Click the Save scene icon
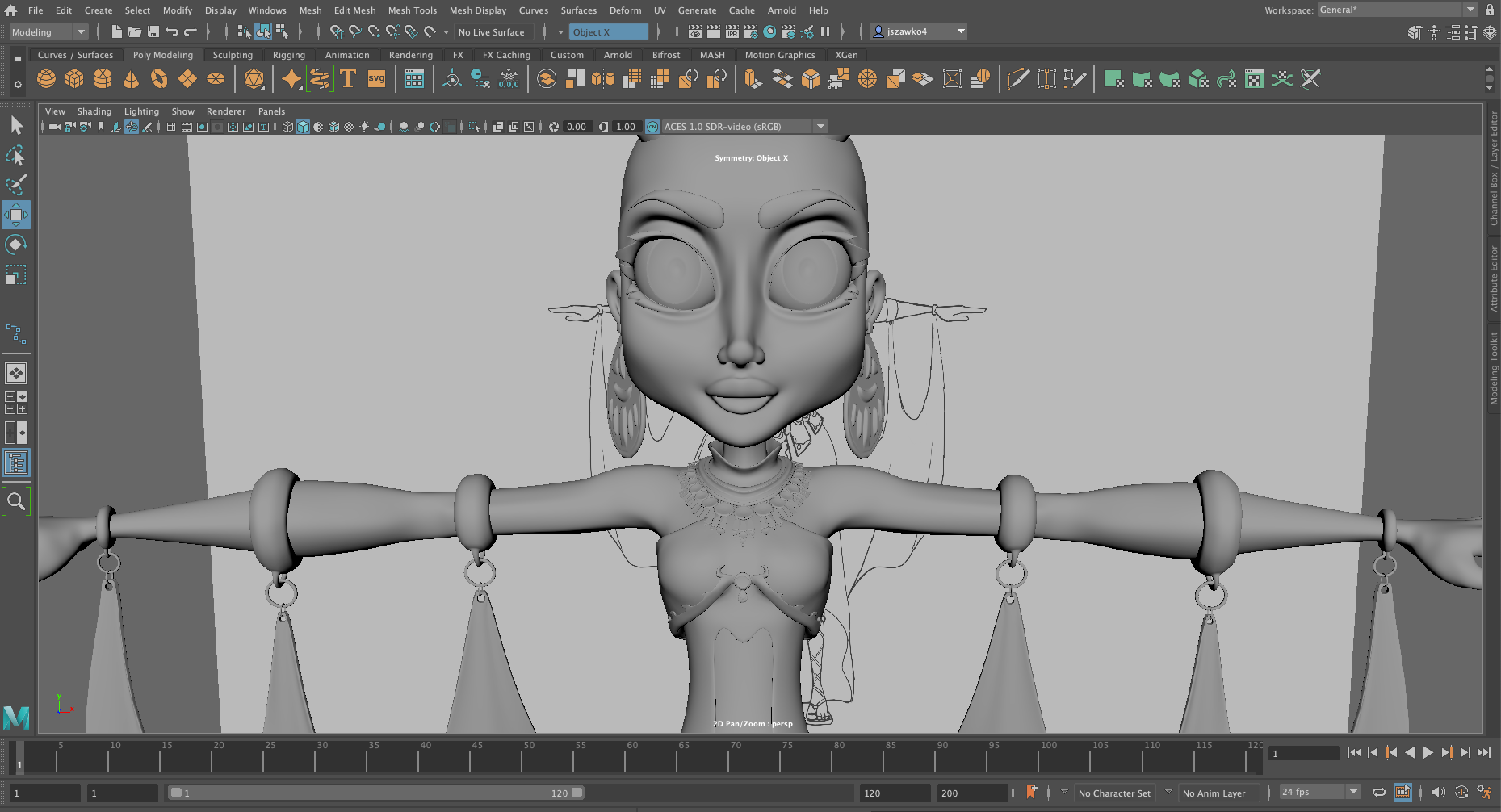1501x812 pixels. [153, 32]
